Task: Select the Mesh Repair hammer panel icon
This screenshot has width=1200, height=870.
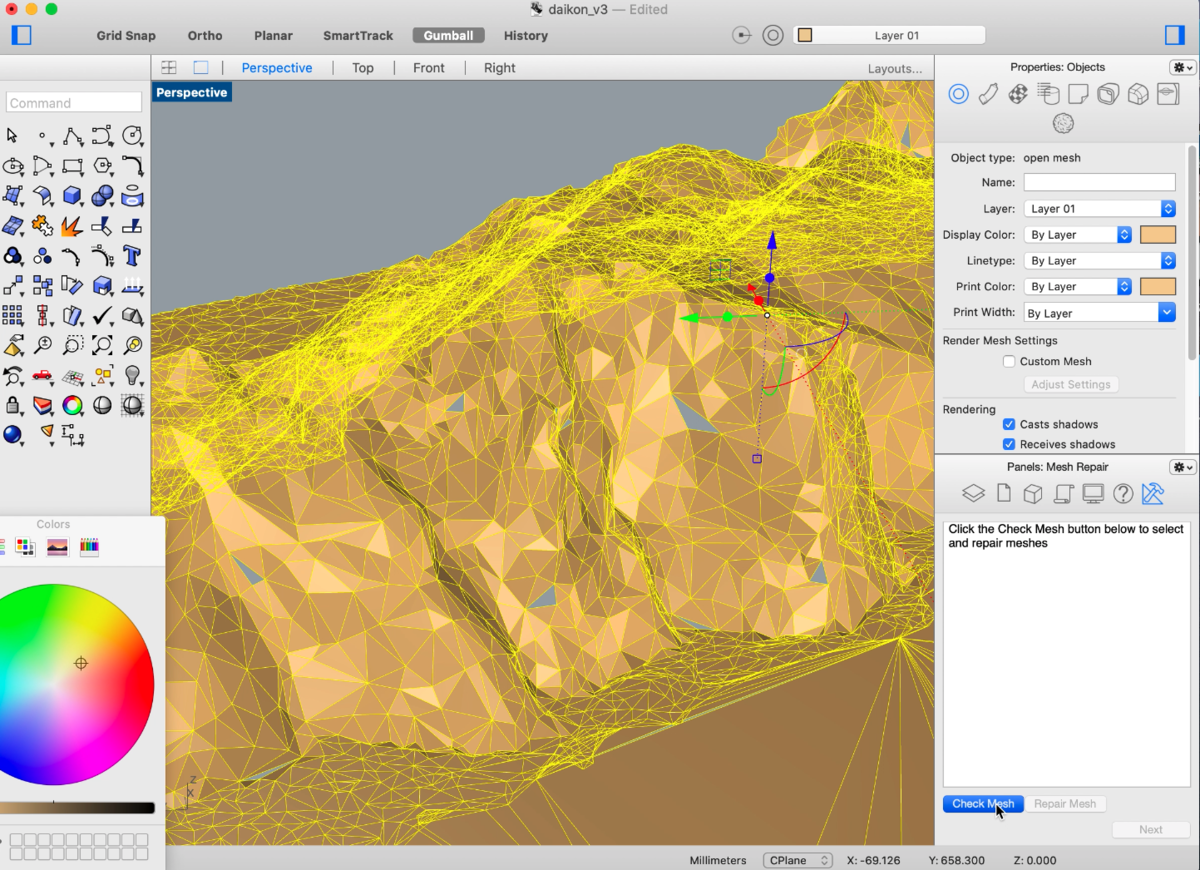Action: point(1152,494)
